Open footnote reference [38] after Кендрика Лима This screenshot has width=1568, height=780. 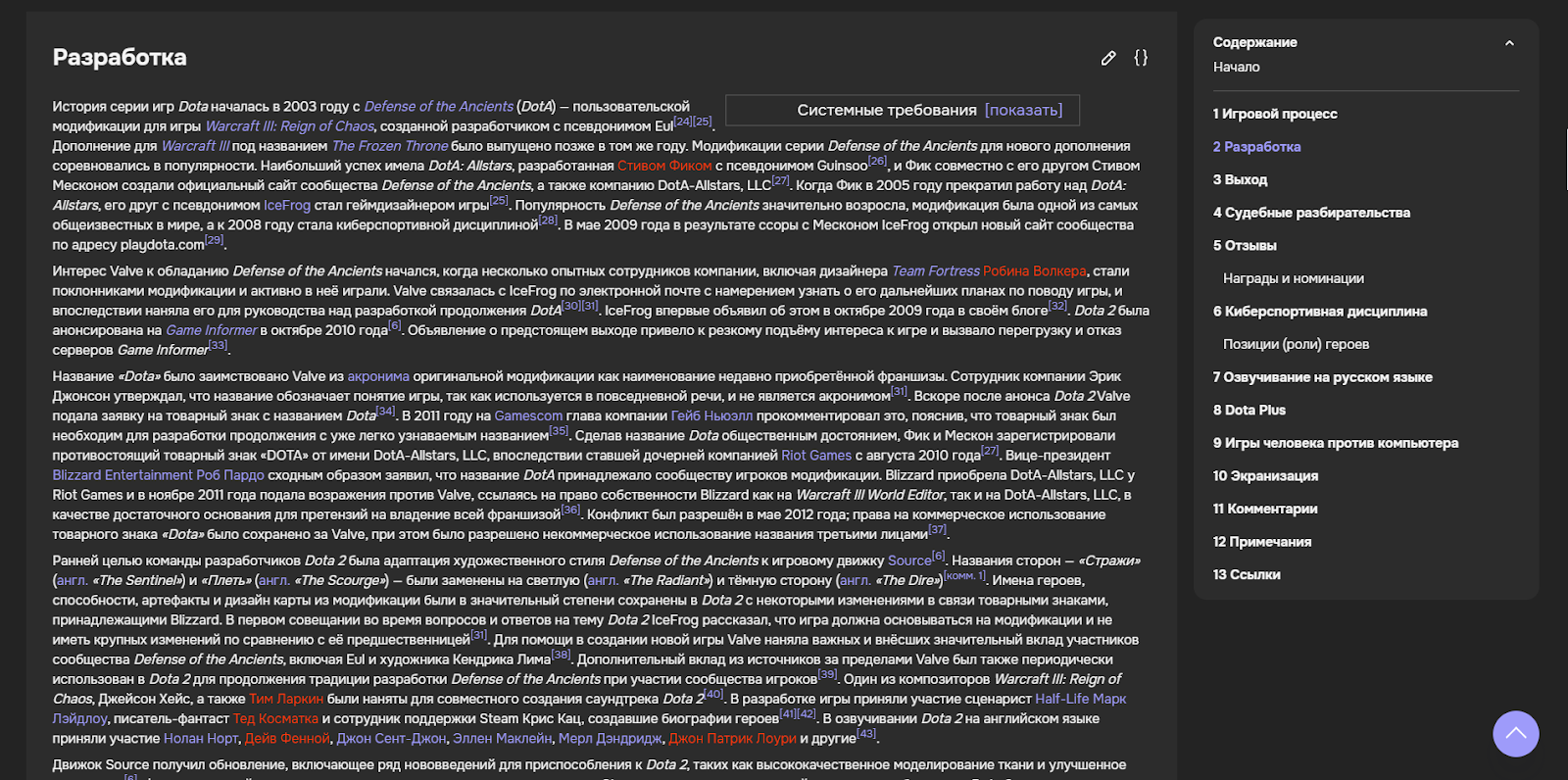coord(561,655)
